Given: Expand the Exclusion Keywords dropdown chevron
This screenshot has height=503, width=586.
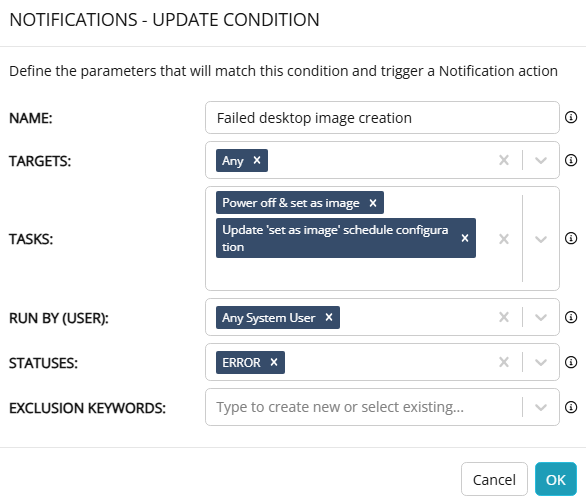Looking at the screenshot, I should (541, 407).
